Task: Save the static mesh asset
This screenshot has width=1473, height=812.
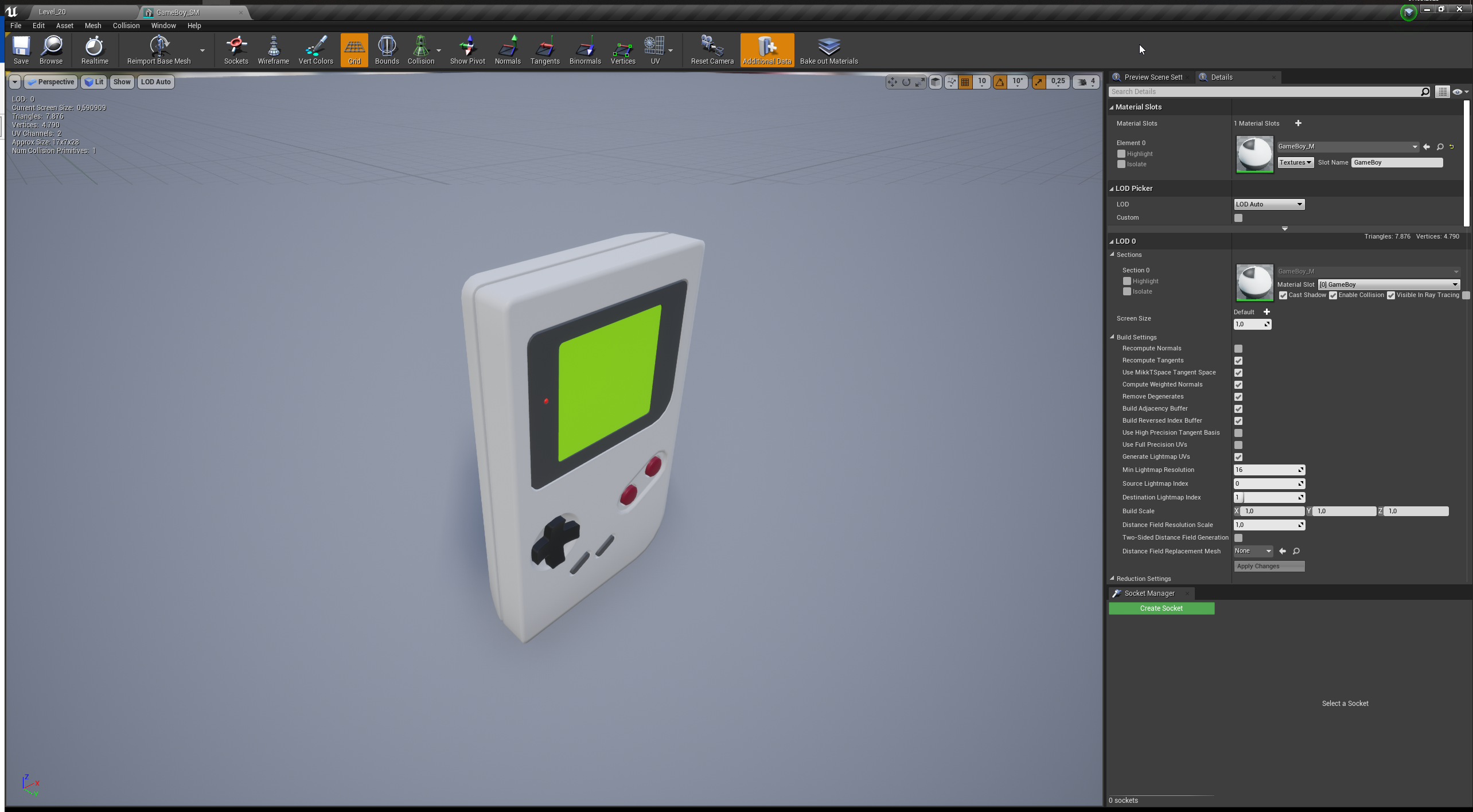Action: [x=21, y=50]
